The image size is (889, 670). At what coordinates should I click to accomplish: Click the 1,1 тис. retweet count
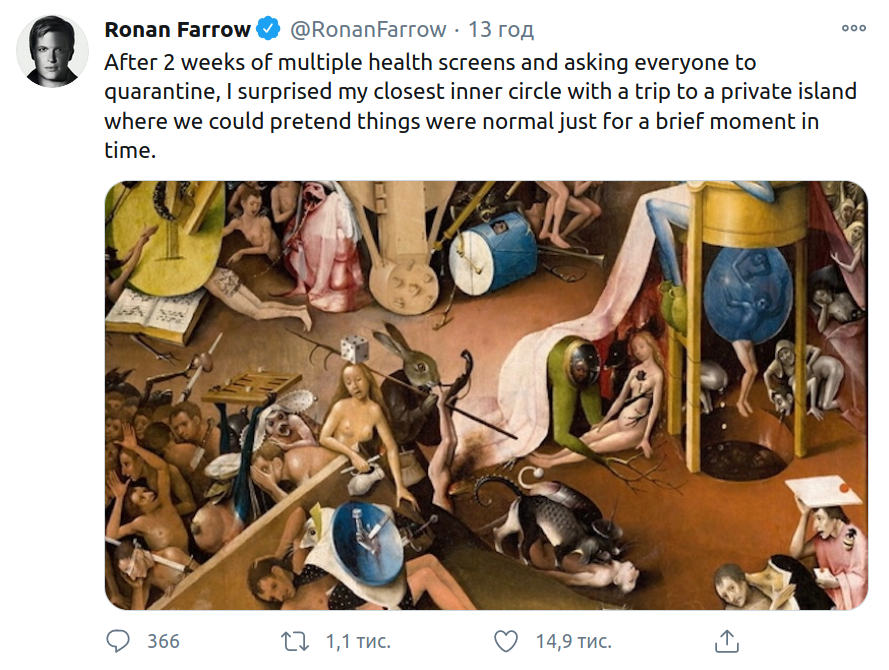(x=358, y=640)
